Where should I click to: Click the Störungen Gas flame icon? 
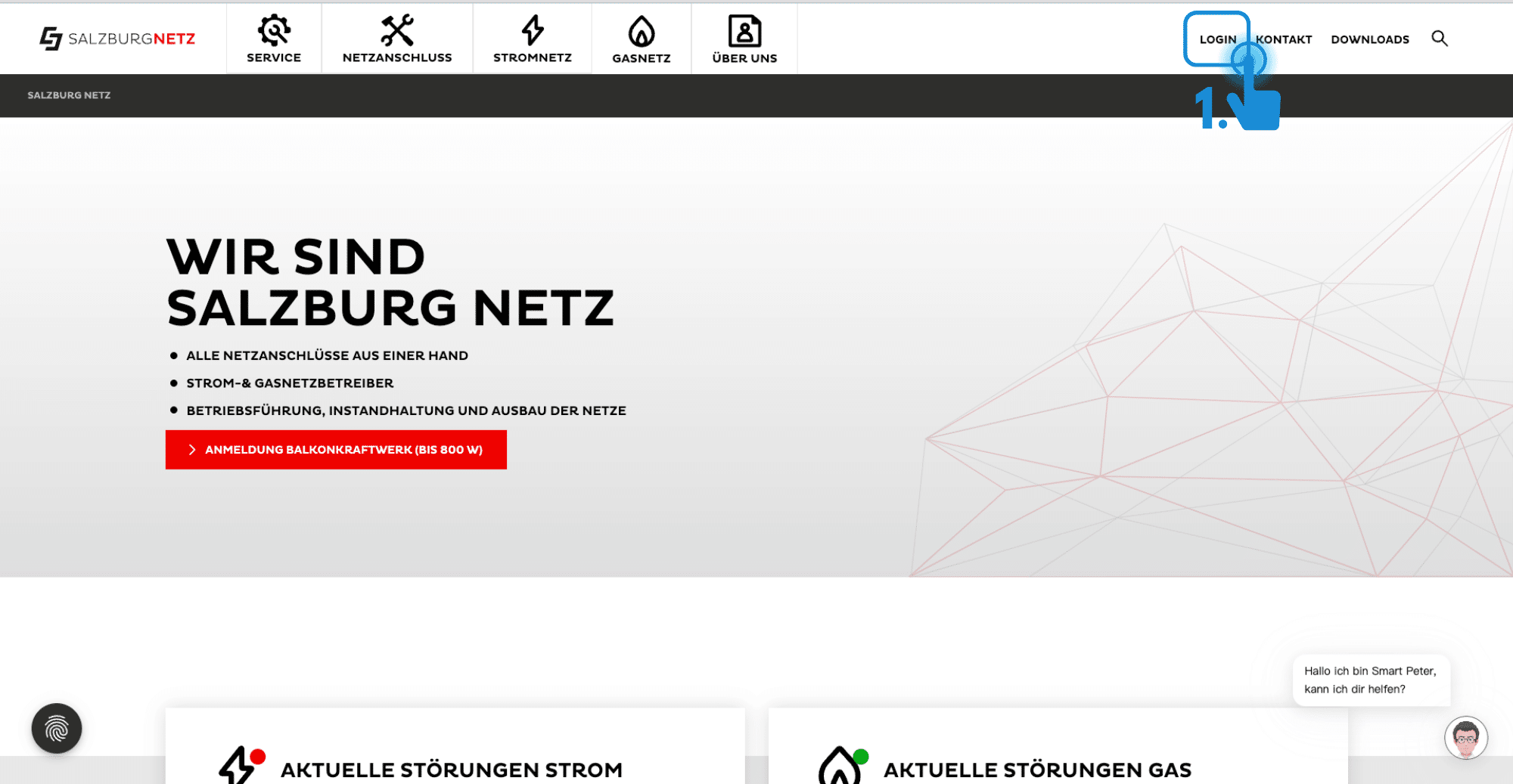(x=842, y=765)
